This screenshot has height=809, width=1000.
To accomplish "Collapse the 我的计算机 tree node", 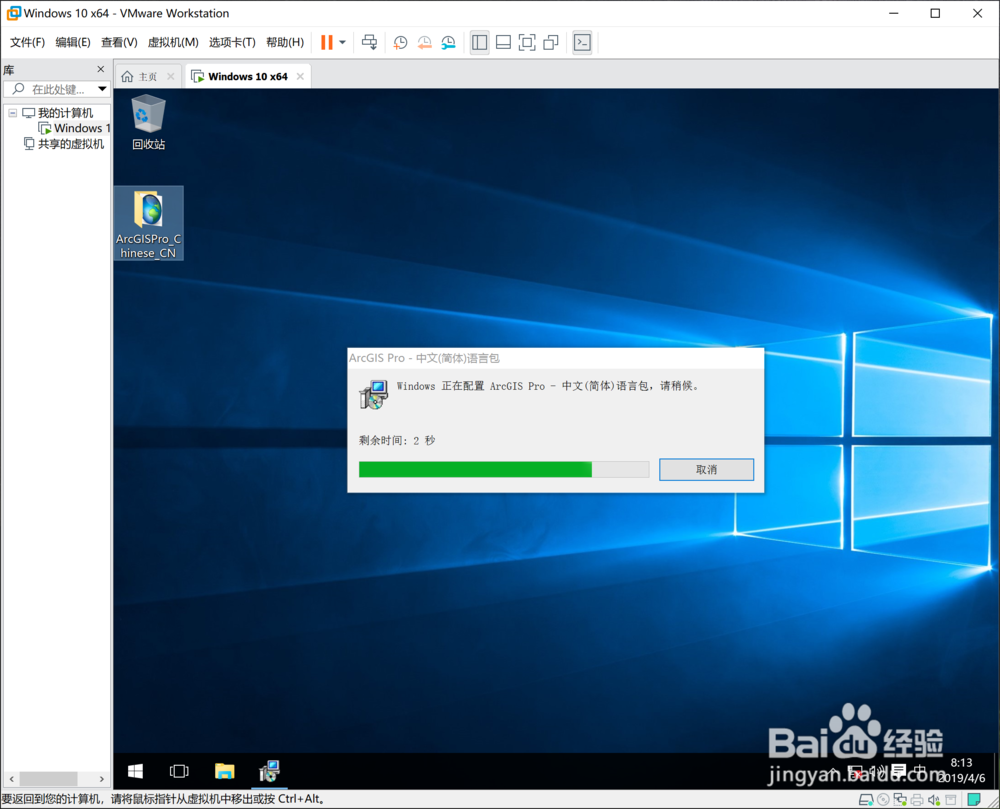I will tap(12, 113).
